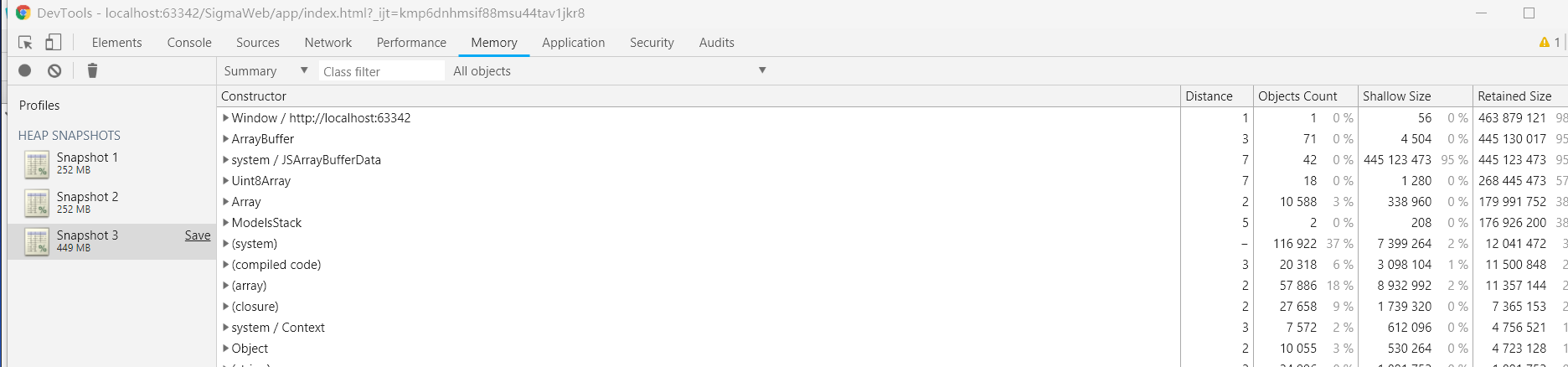Sort by Retained Size column header
This screenshot has width=1568, height=367.
click(x=1514, y=96)
